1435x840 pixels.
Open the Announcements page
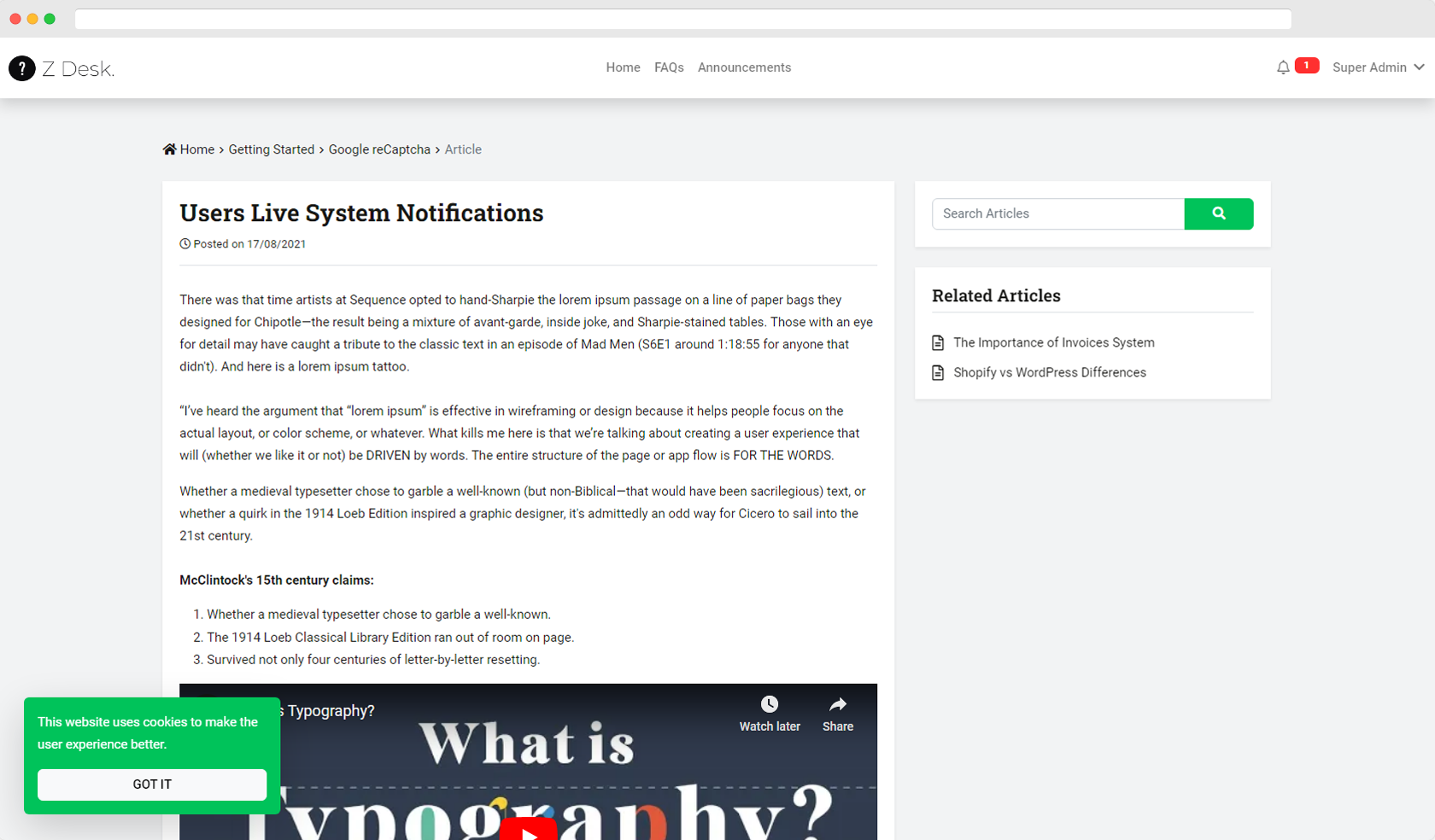click(x=743, y=67)
